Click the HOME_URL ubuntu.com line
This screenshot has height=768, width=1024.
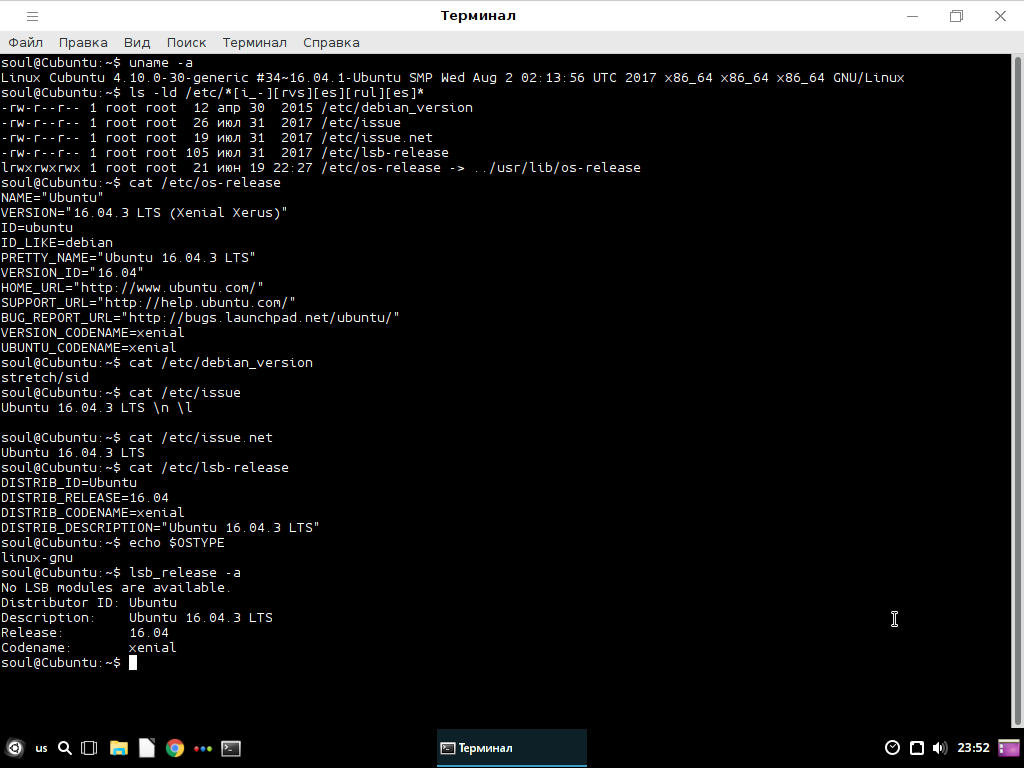tap(132, 288)
